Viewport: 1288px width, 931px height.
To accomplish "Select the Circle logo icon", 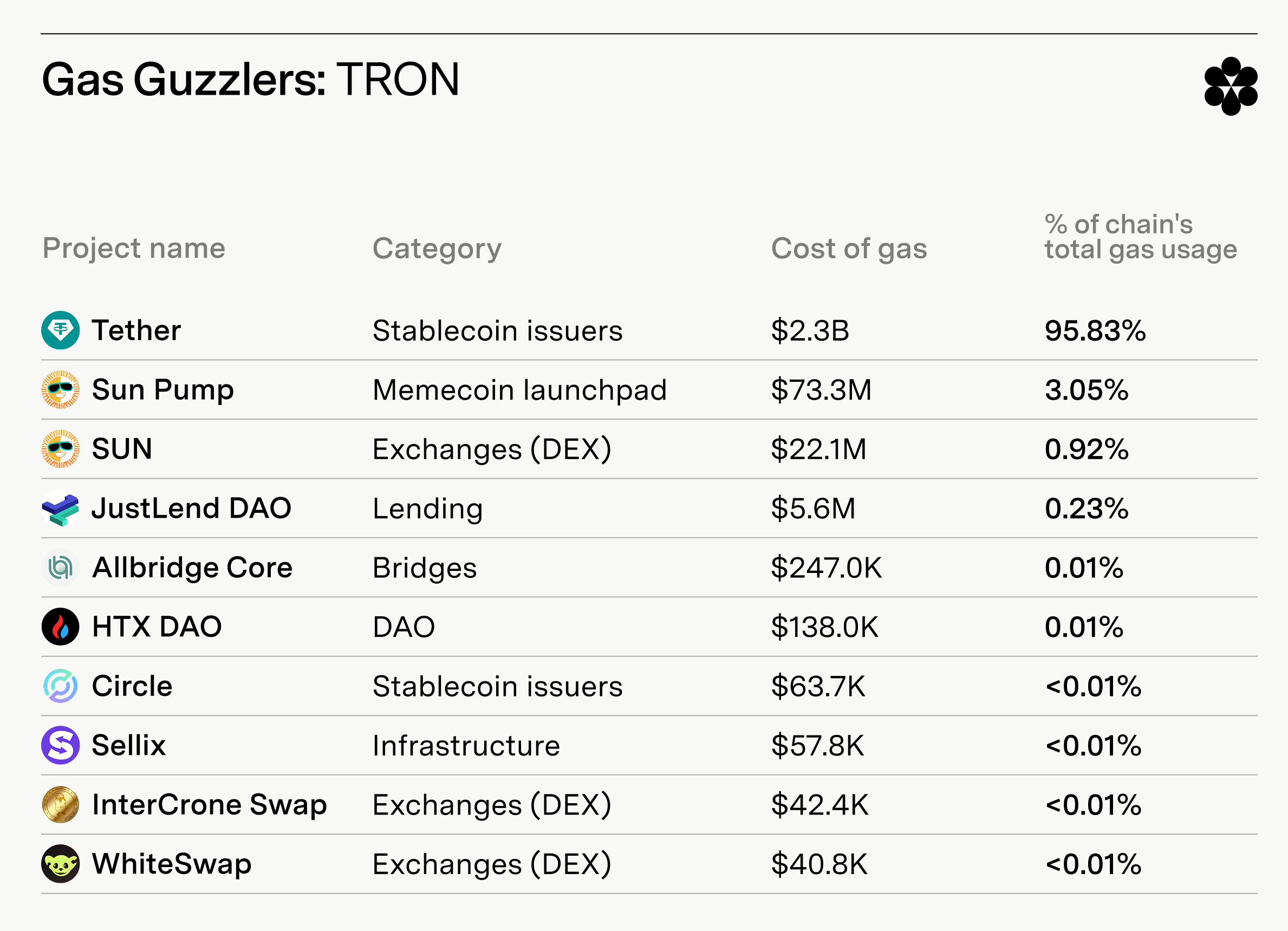I will click(x=60, y=686).
